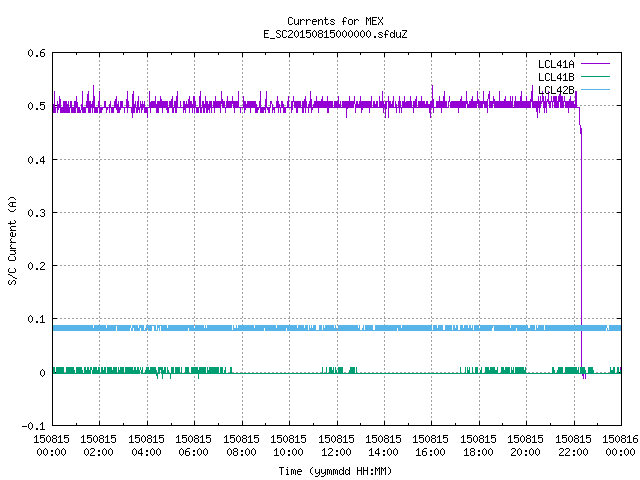
Task: Click the 150815 10:00 x-axis tick label
Action: coord(289,445)
